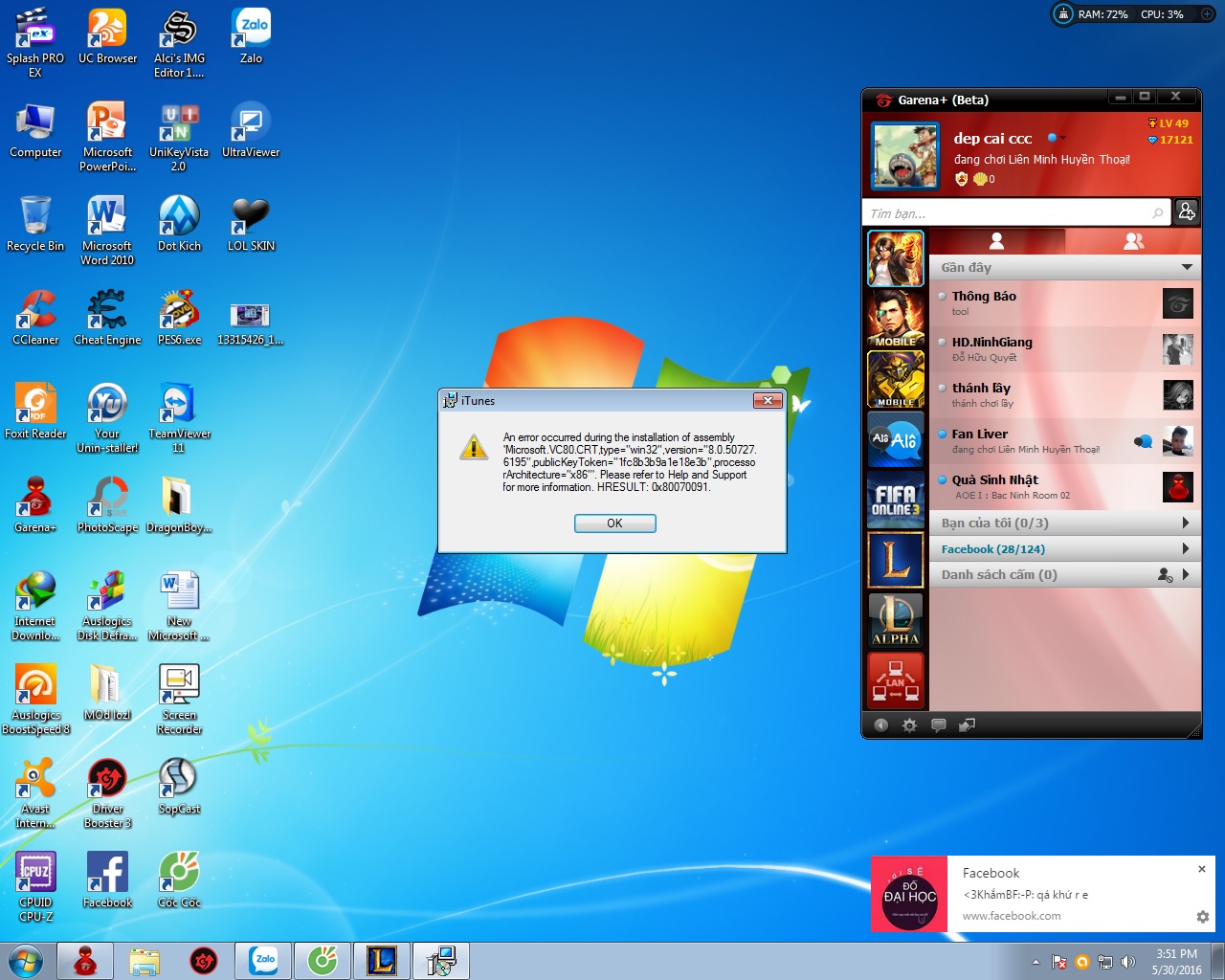Viewport: 1225px width, 980px height.
Task: Switch to the groups tab in Garena+
Action: (x=1133, y=241)
